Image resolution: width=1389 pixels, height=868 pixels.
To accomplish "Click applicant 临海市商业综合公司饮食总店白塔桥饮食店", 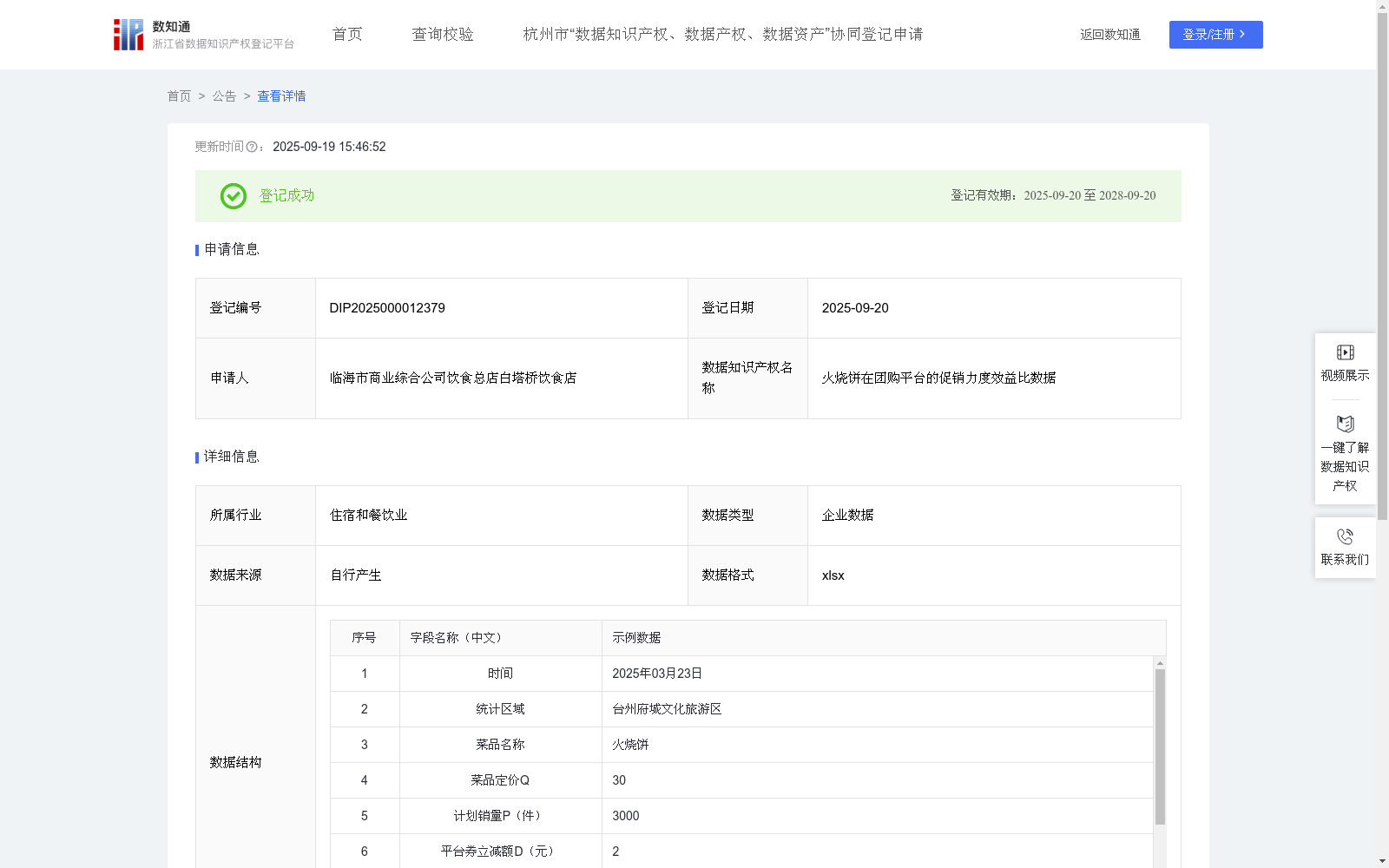I will [x=453, y=378].
